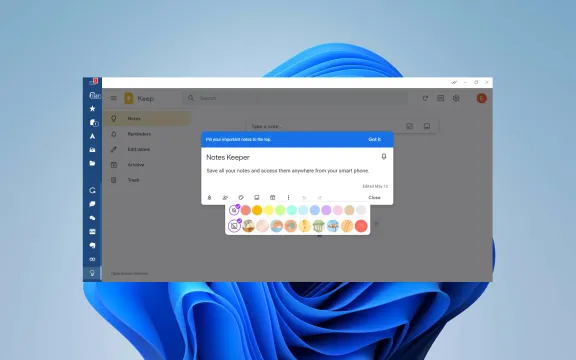Dismiss the tip with Got it

click(375, 139)
